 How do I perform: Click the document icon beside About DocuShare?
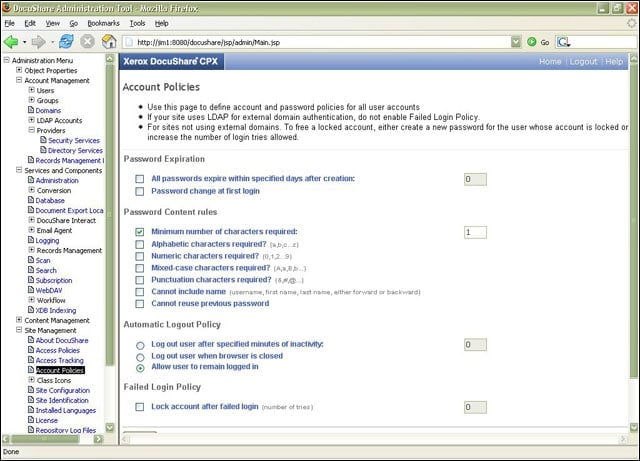(x=31, y=340)
